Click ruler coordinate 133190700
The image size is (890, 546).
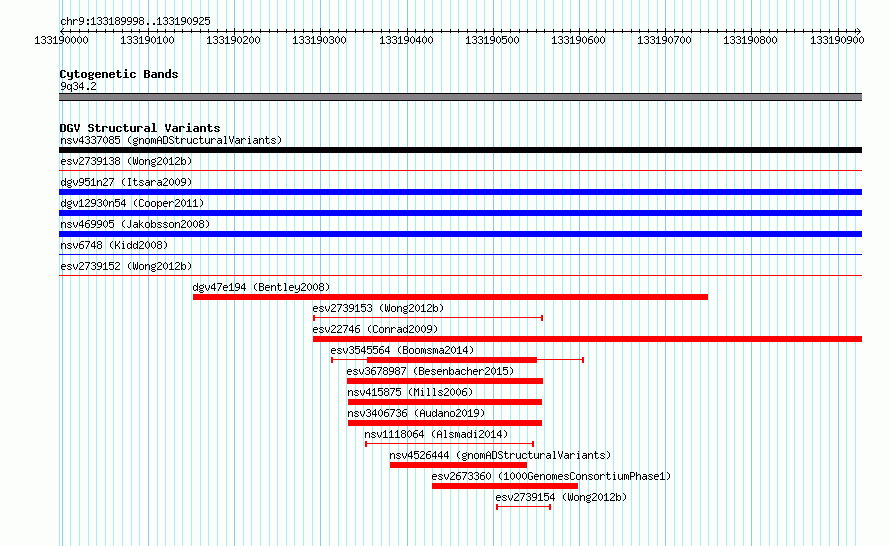664,40
